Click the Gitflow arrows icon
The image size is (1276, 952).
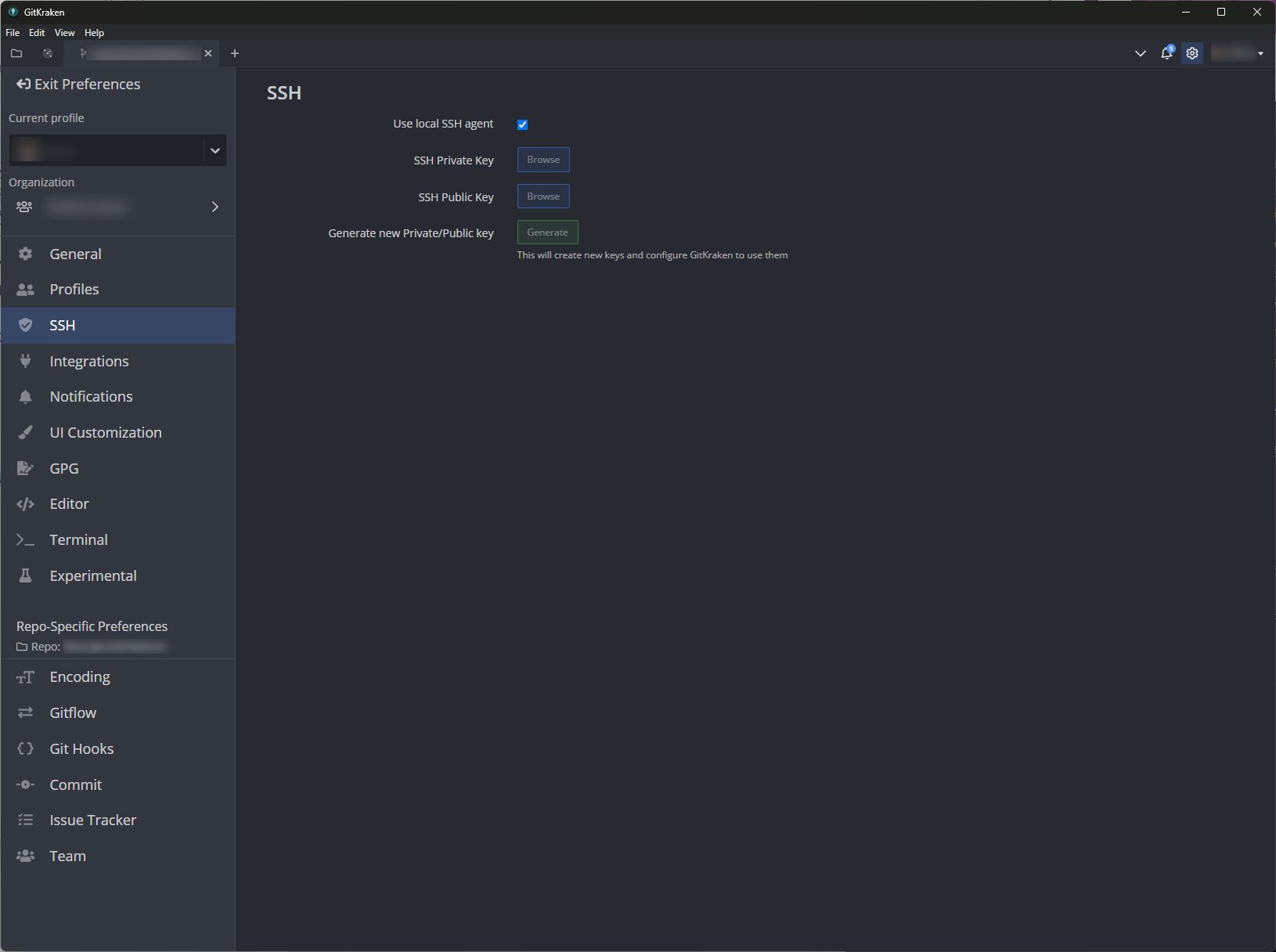coord(25,712)
